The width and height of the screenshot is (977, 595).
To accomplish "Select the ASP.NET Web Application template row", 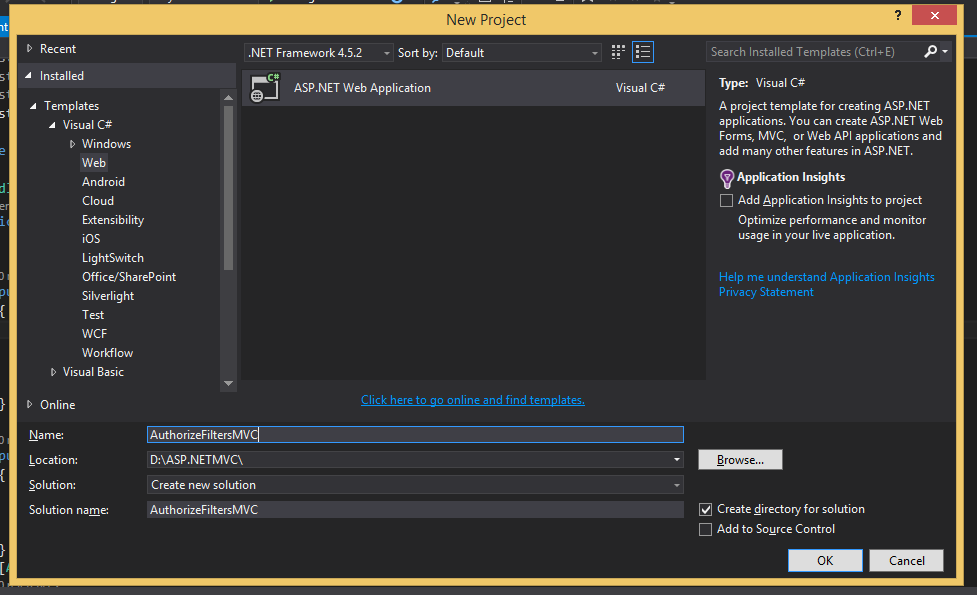I will 474,88.
